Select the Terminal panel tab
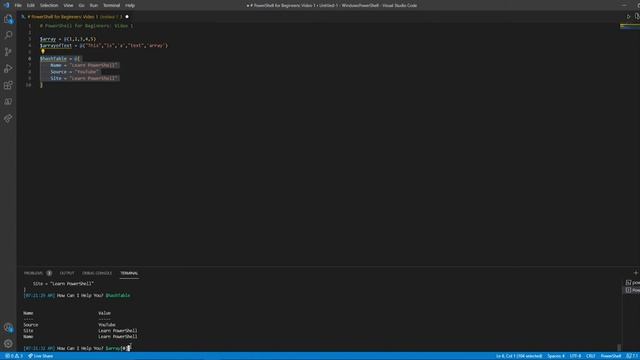This screenshot has height=360, width=640. click(129, 273)
